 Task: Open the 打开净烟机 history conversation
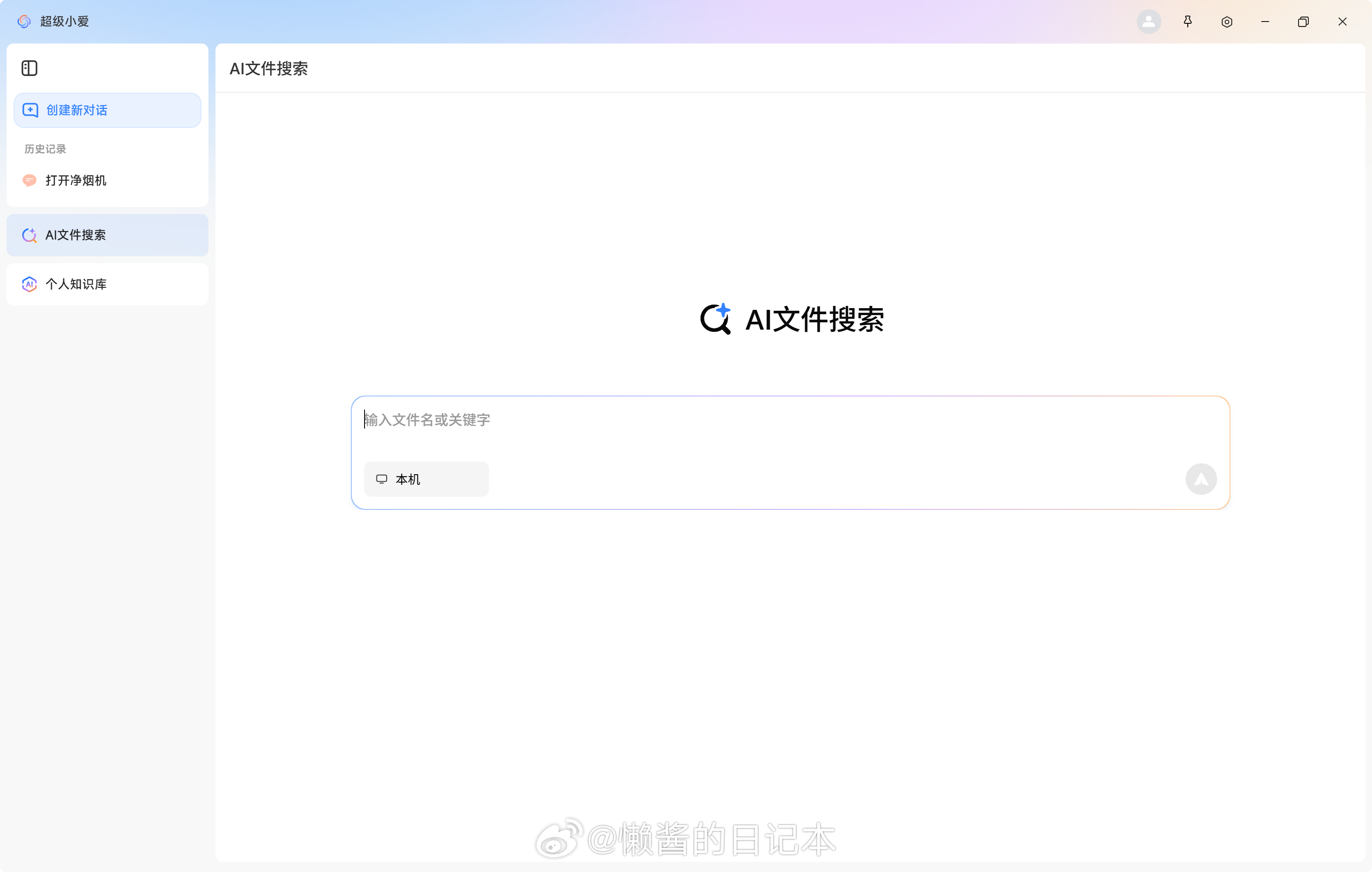(76, 181)
